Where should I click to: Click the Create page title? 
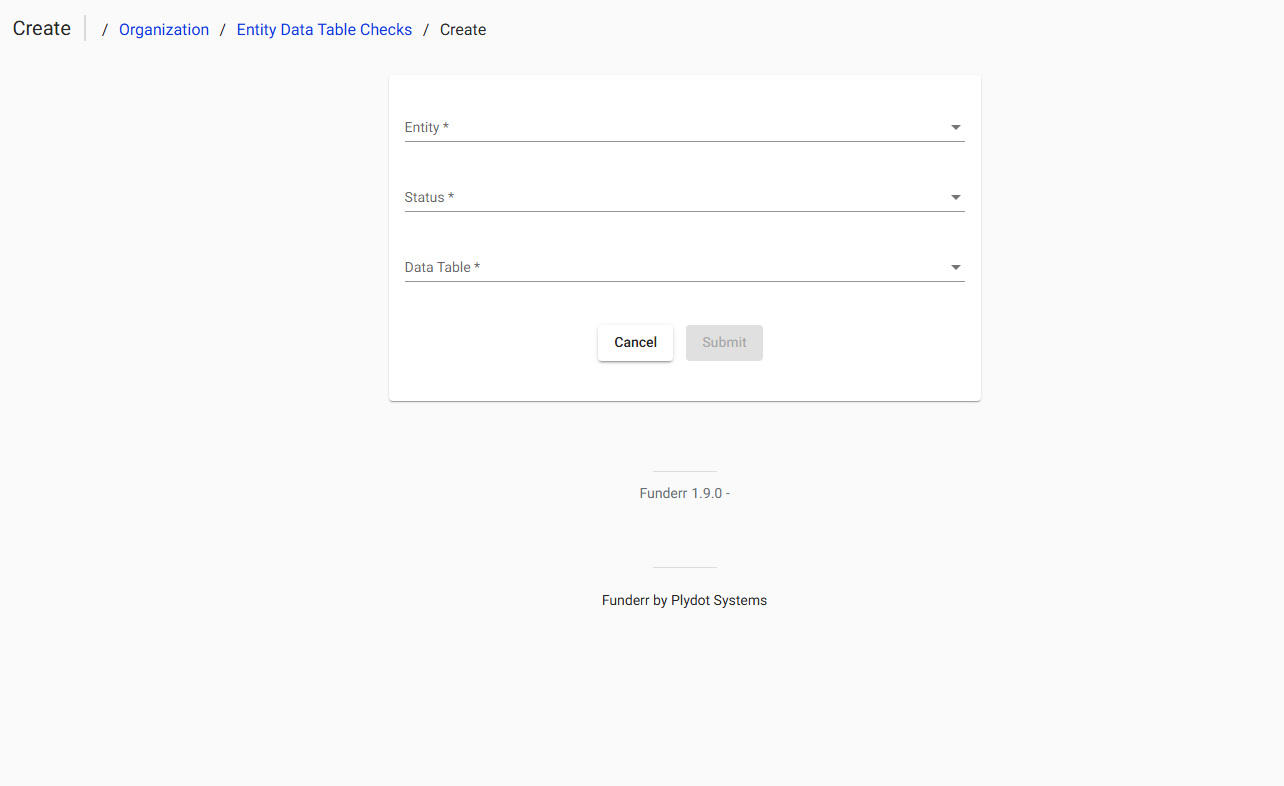pos(41,28)
